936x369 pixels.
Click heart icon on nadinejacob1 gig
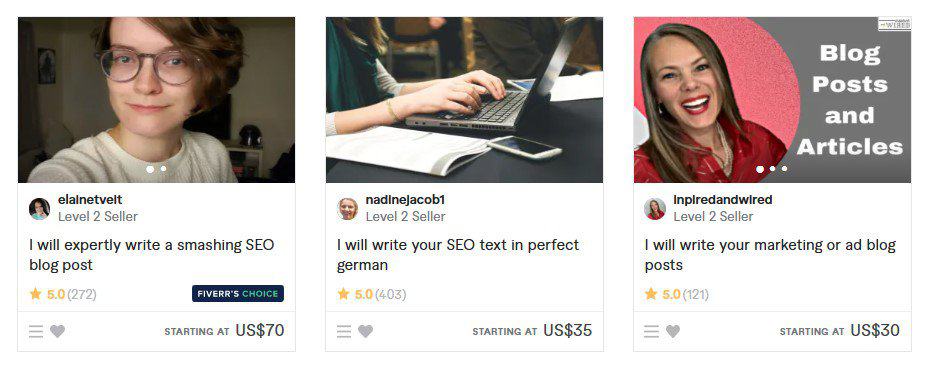coord(365,331)
